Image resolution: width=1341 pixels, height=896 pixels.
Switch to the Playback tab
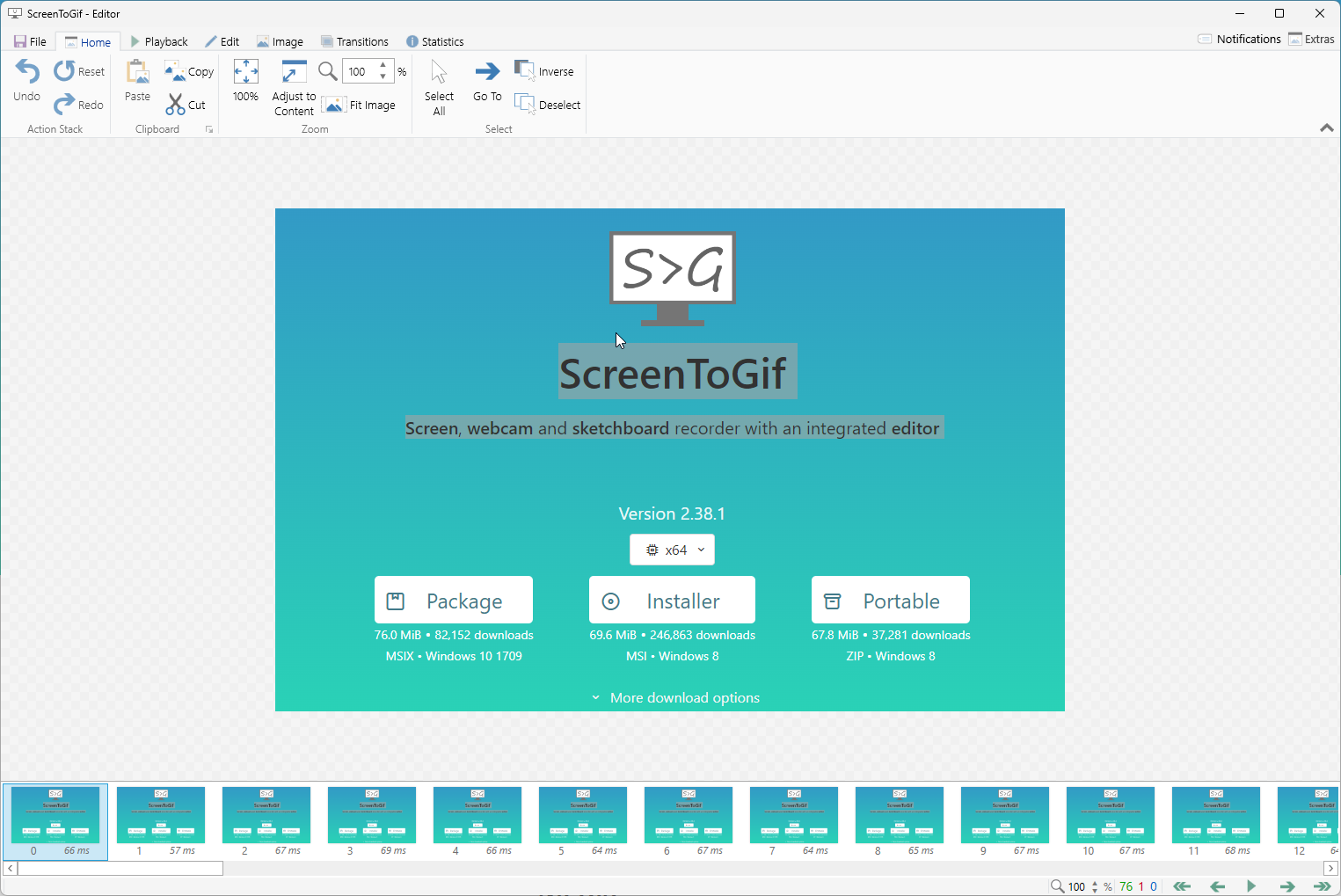point(159,41)
